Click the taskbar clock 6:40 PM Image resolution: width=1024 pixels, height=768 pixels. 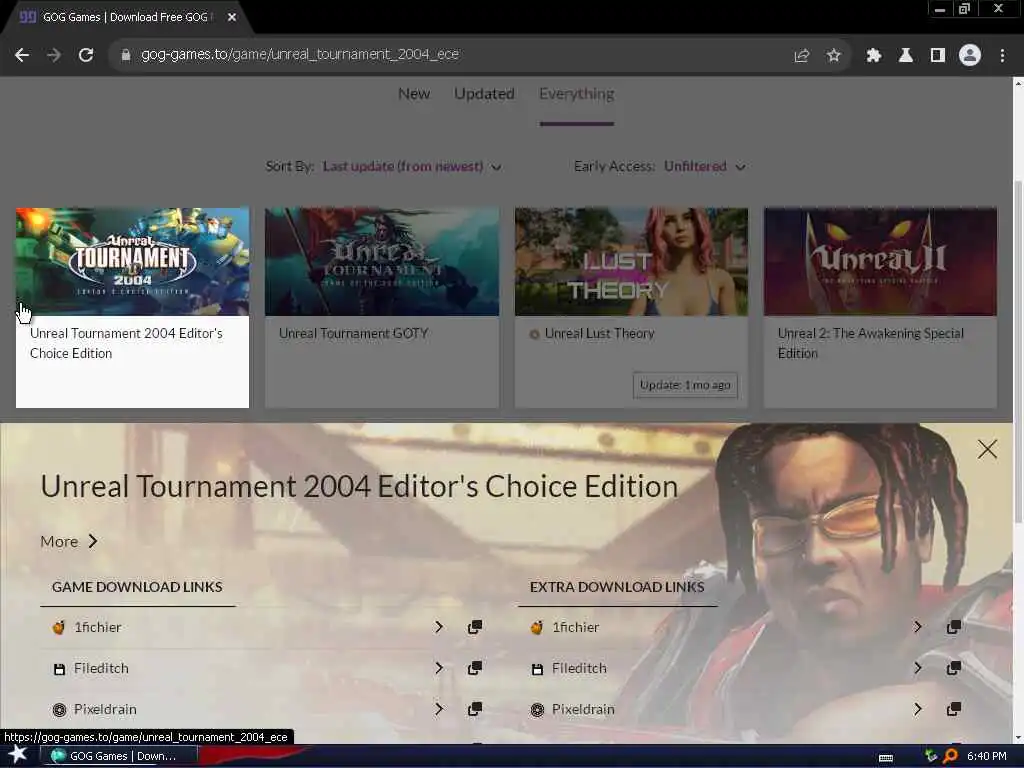987,756
